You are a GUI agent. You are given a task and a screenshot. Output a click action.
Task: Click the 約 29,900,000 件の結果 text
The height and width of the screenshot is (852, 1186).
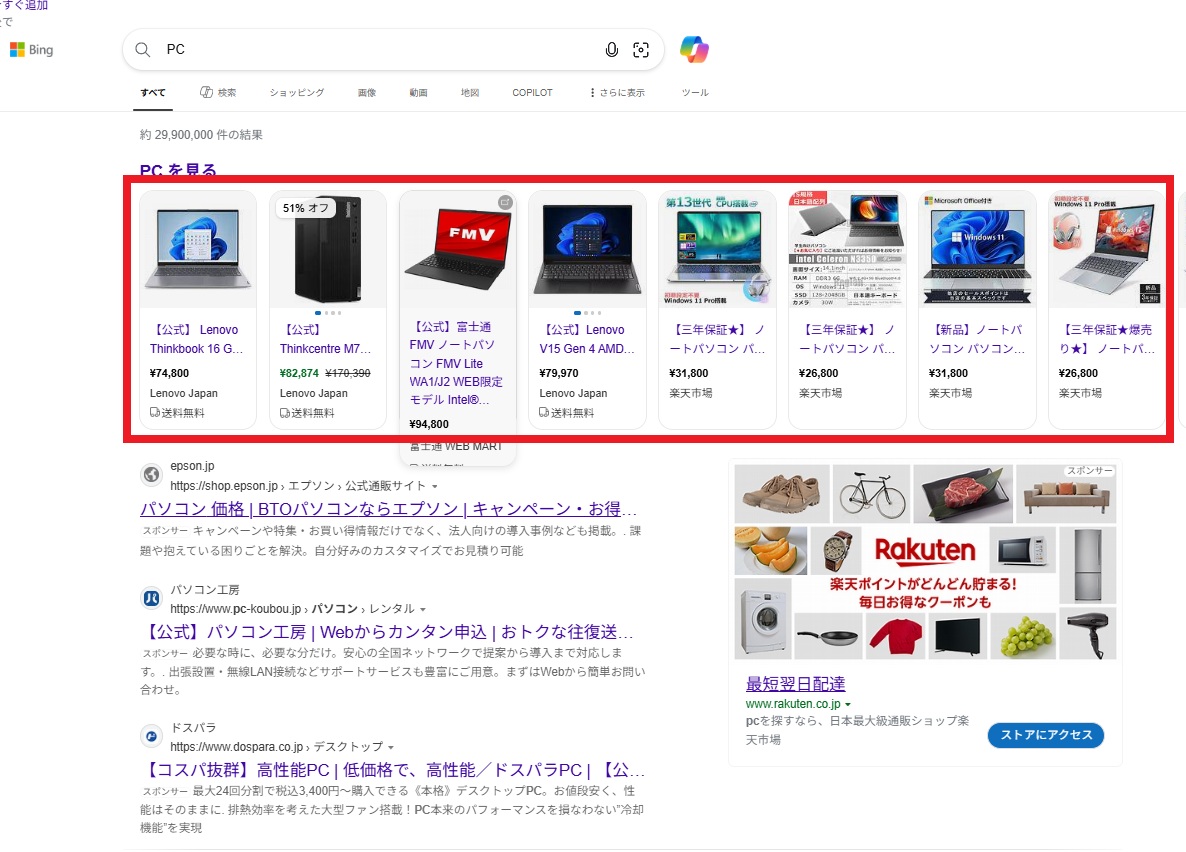click(201, 135)
